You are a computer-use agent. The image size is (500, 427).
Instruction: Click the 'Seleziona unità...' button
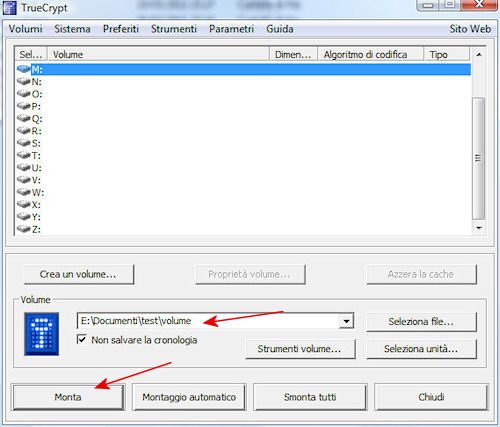coord(421,349)
